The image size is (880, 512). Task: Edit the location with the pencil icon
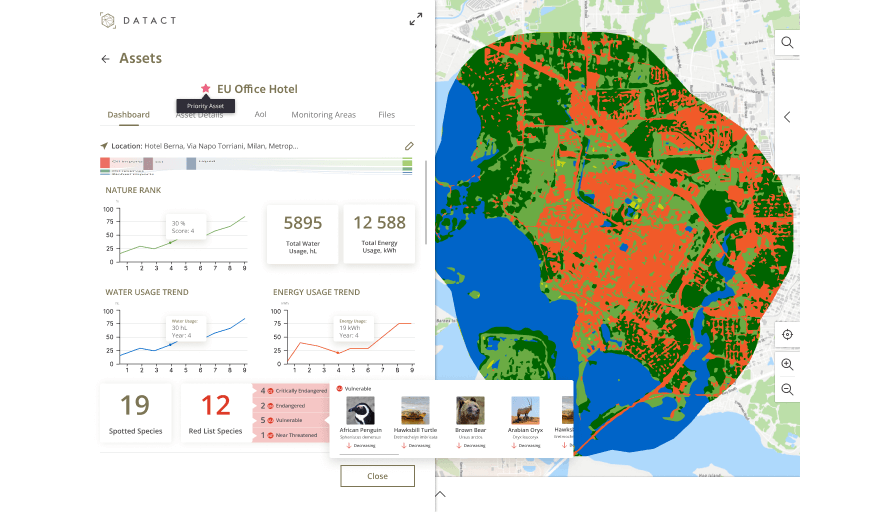(x=409, y=146)
